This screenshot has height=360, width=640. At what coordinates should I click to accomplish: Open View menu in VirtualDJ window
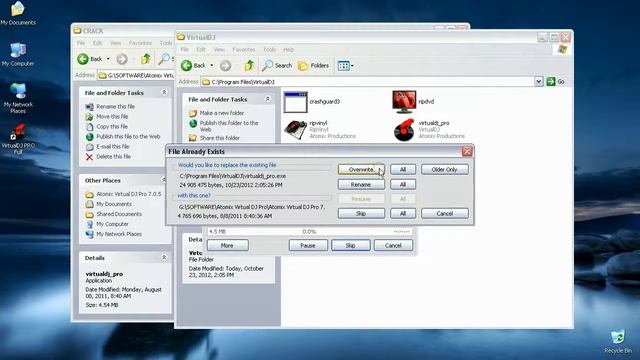point(219,49)
